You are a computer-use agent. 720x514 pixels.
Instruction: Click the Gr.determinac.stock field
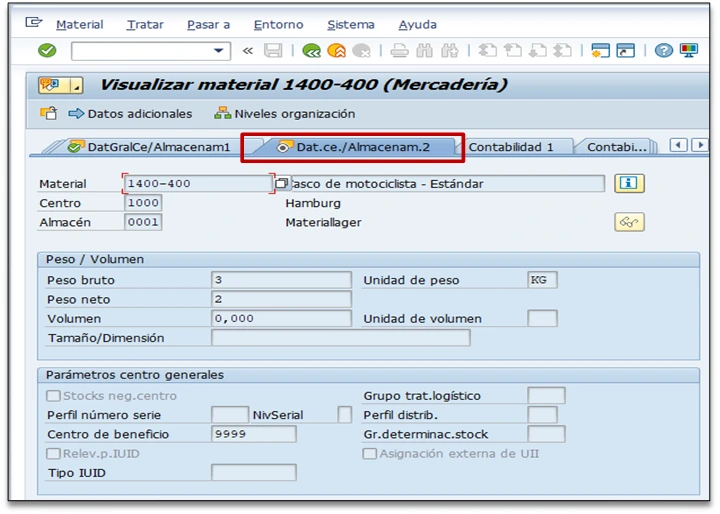coord(546,434)
